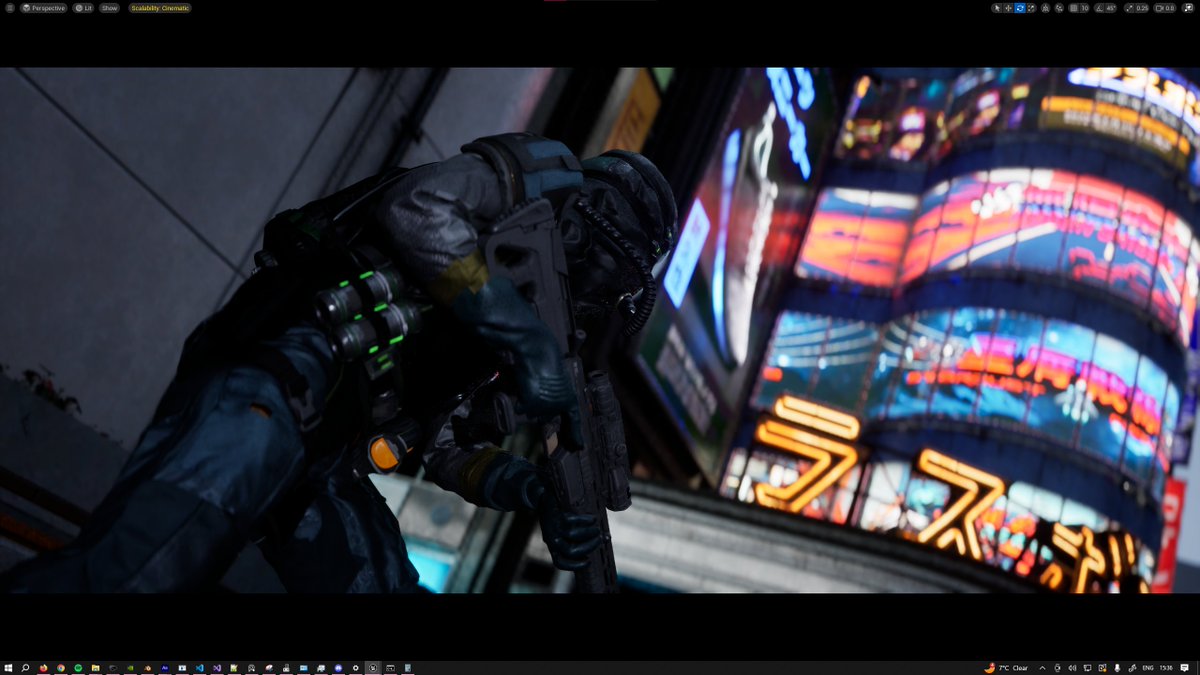
Task: Open the Lit view mode dropdown
Action: (x=84, y=8)
